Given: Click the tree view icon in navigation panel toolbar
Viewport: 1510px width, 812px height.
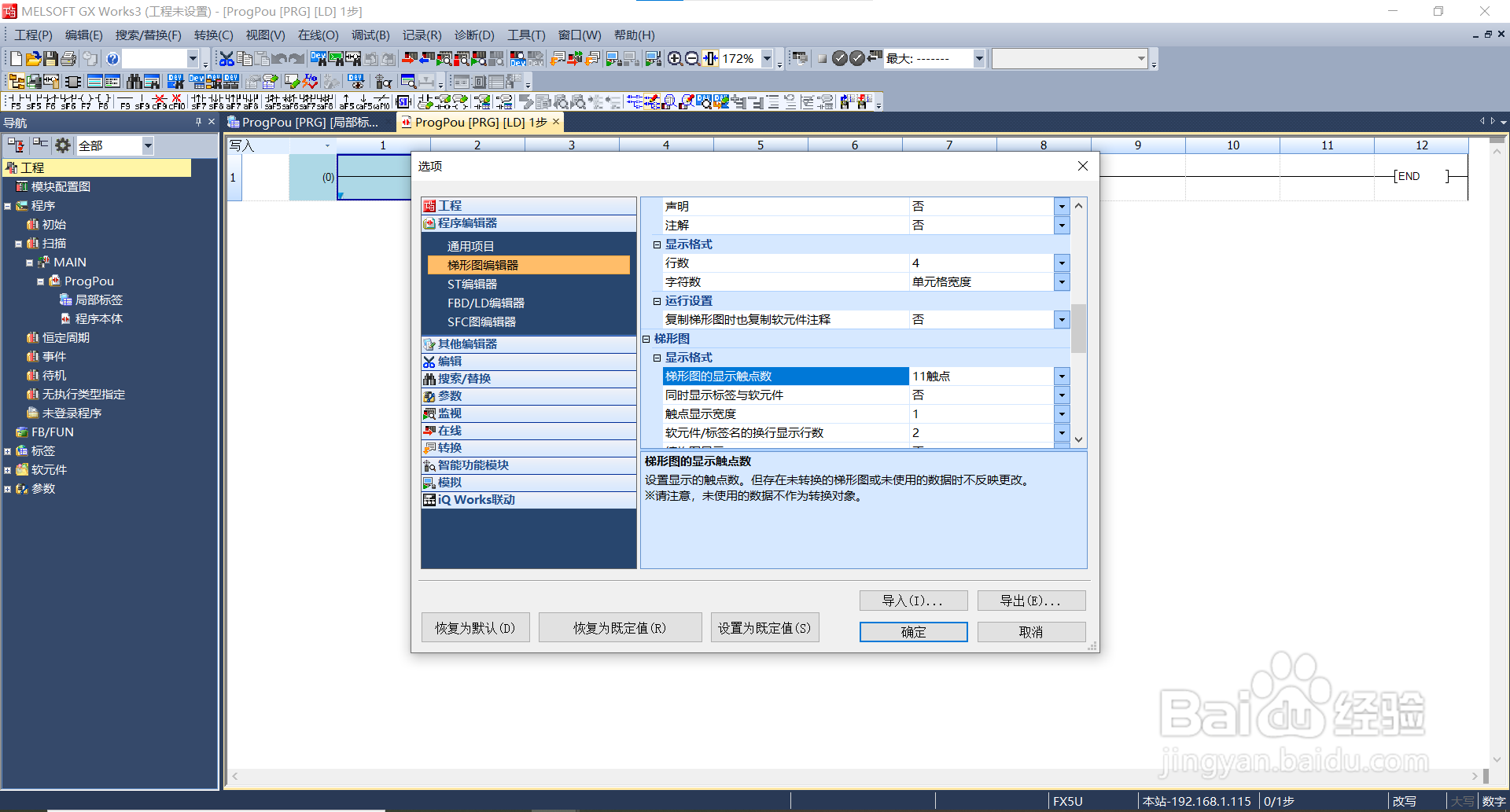Looking at the screenshot, I should (x=17, y=145).
